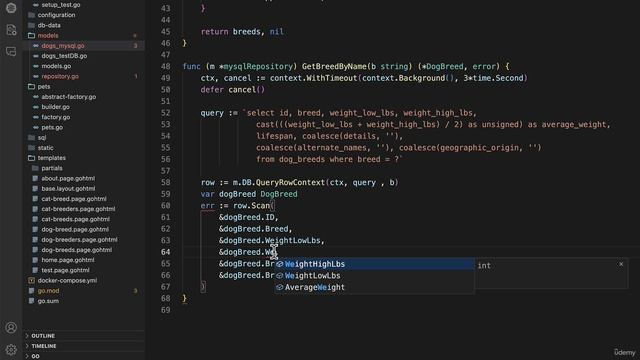Open setup_test.go file
Viewport: 640px width, 360px height.
tap(84, 5)
